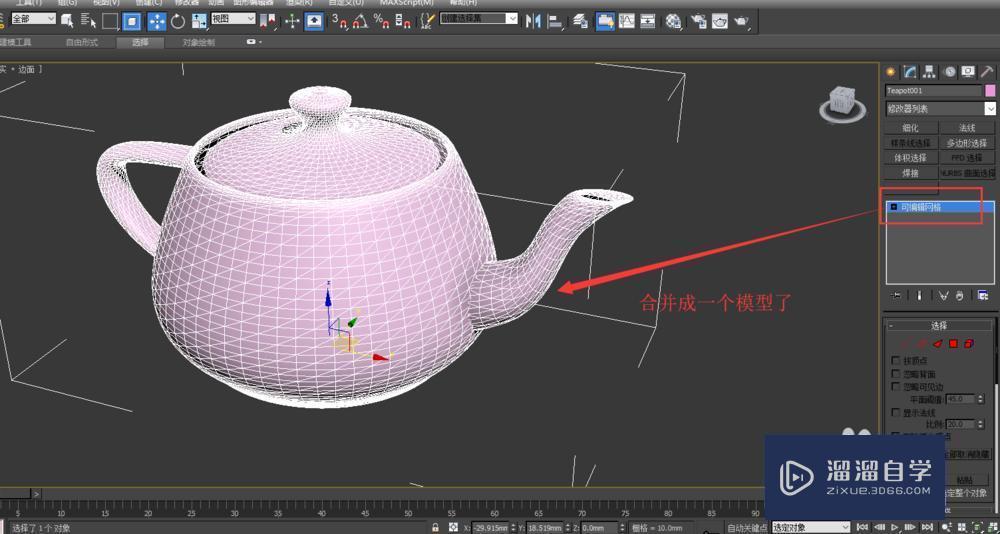Click the 体积选择 modifier button
1000x534 pixels.
[911, 158]
